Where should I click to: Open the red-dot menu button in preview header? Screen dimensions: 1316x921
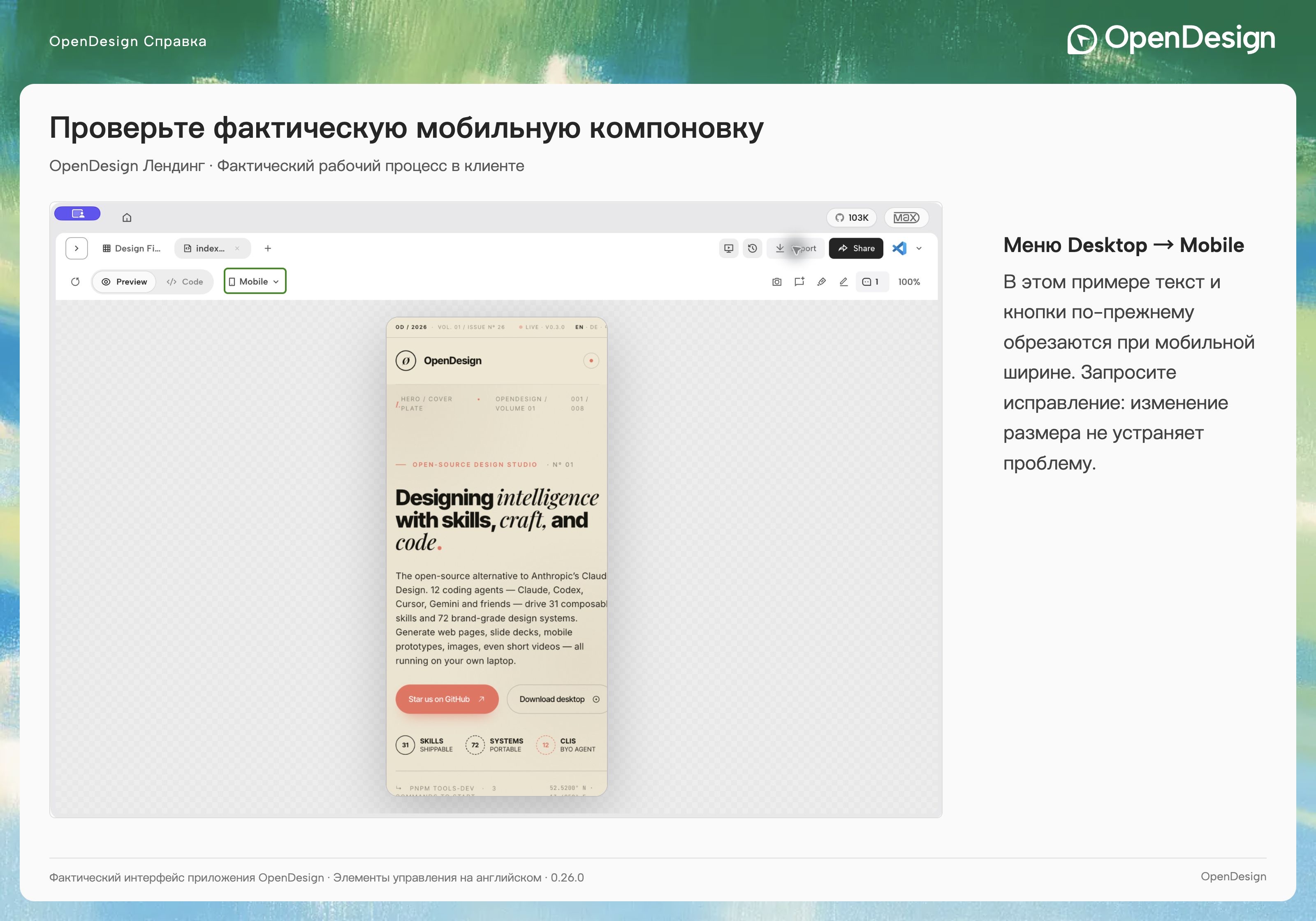click(x=591, y=361)
